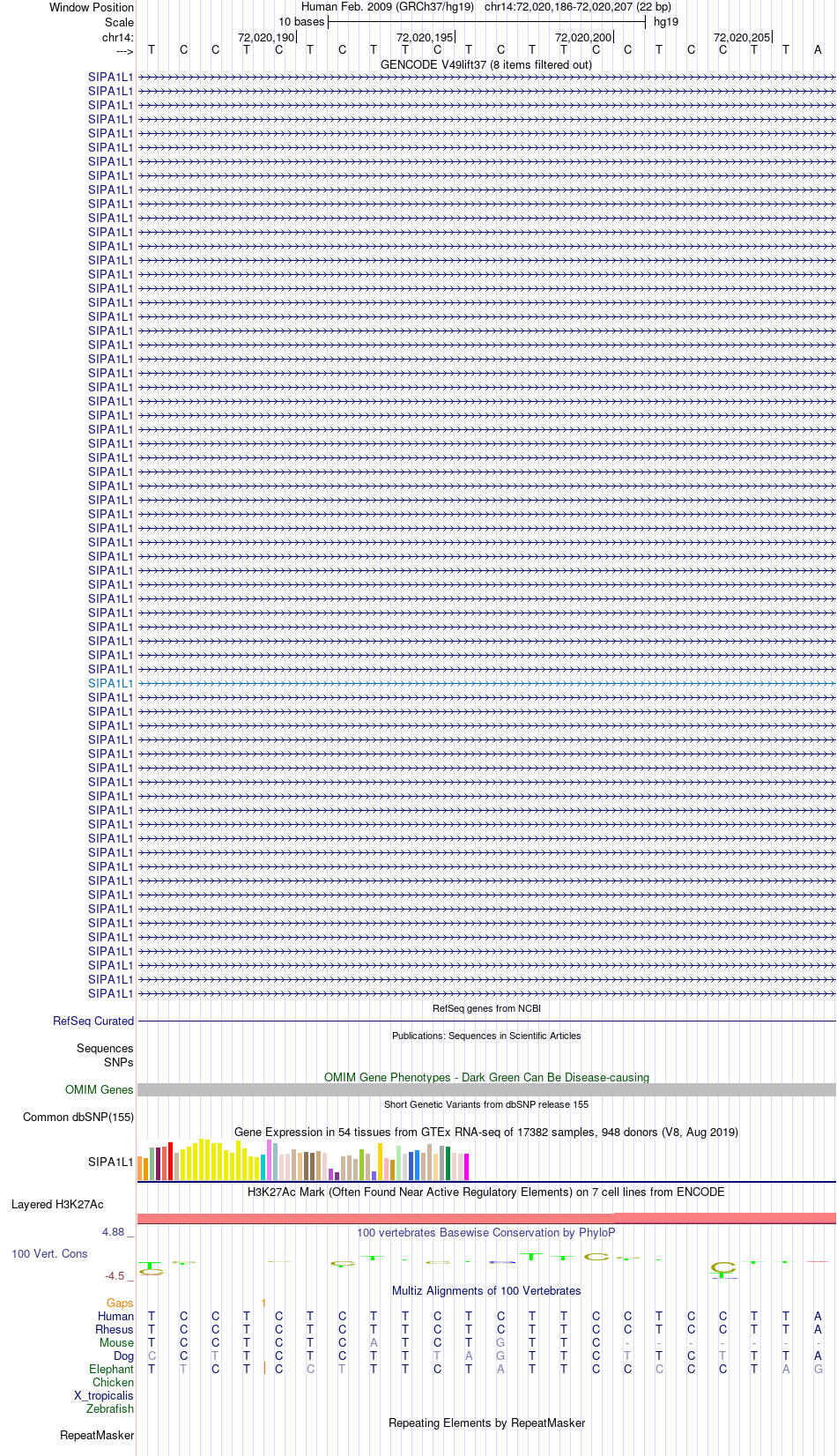Open 100 vertebrates Basewise Conservation by PhyloP title
The width and height of the screenshot is (837, 1456).
(486, 1232)
